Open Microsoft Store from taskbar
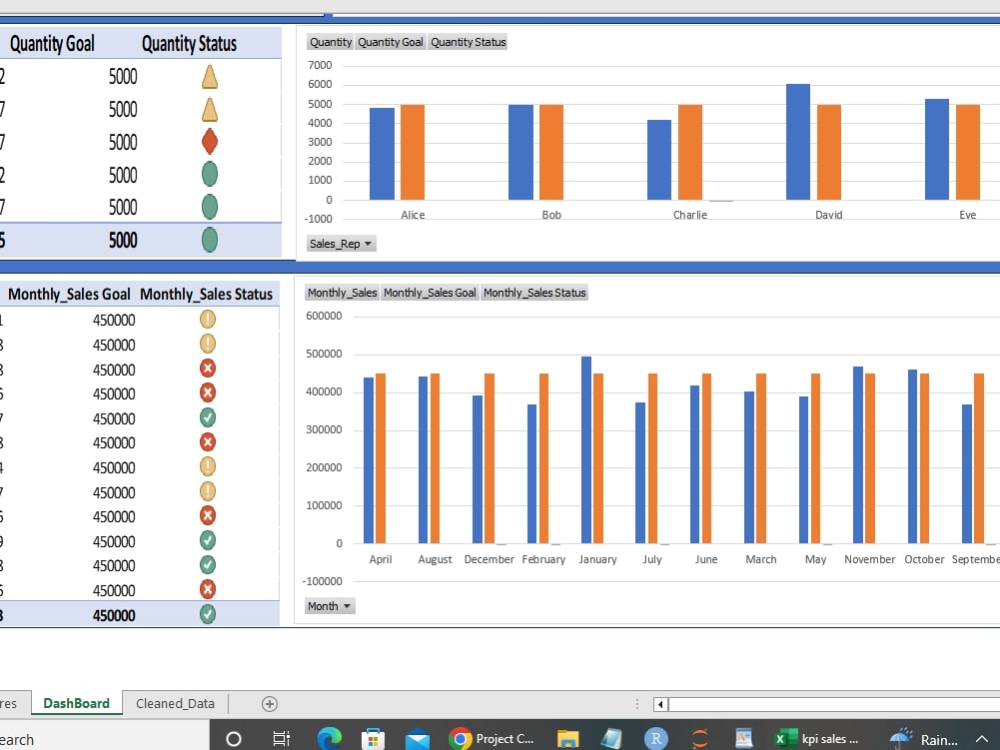The height and width of the screenshot is (750, 1000). click(x=373, y=739)
